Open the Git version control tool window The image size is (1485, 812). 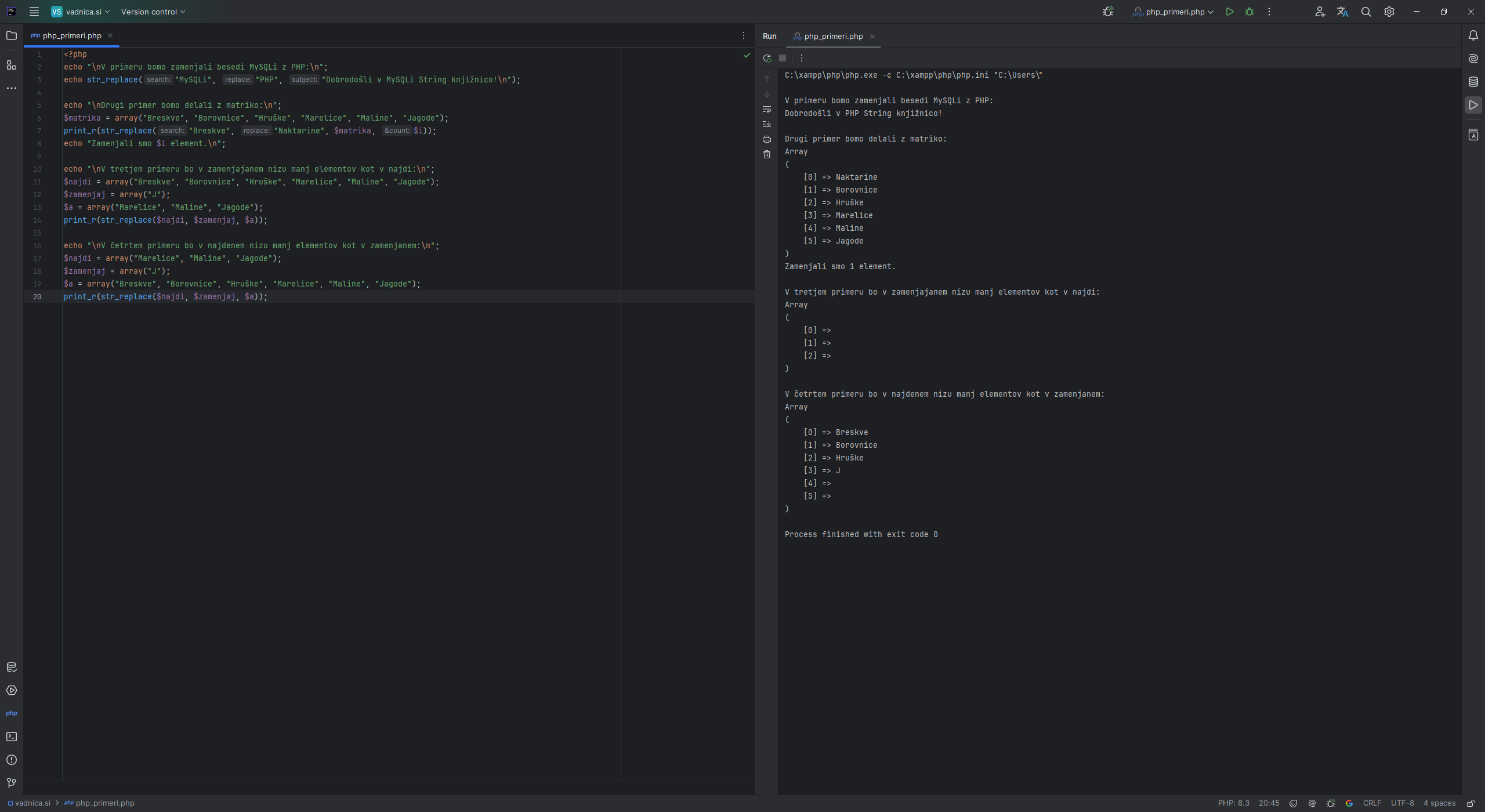[12, 783]
